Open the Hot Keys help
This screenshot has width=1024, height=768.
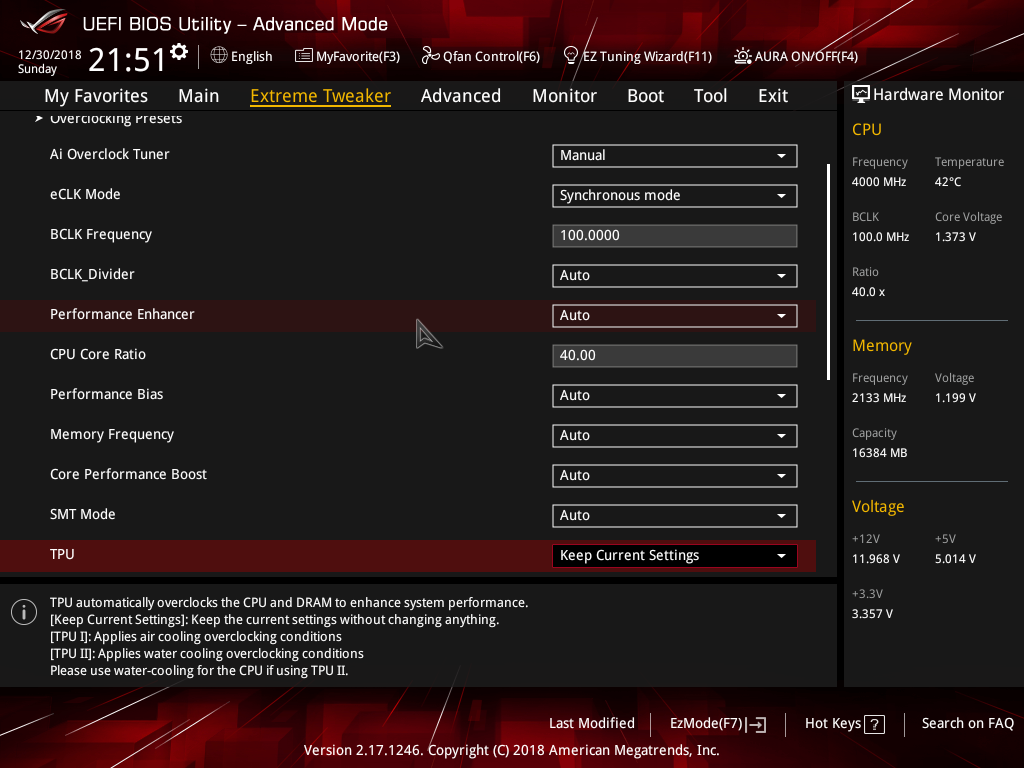point(844,724)
